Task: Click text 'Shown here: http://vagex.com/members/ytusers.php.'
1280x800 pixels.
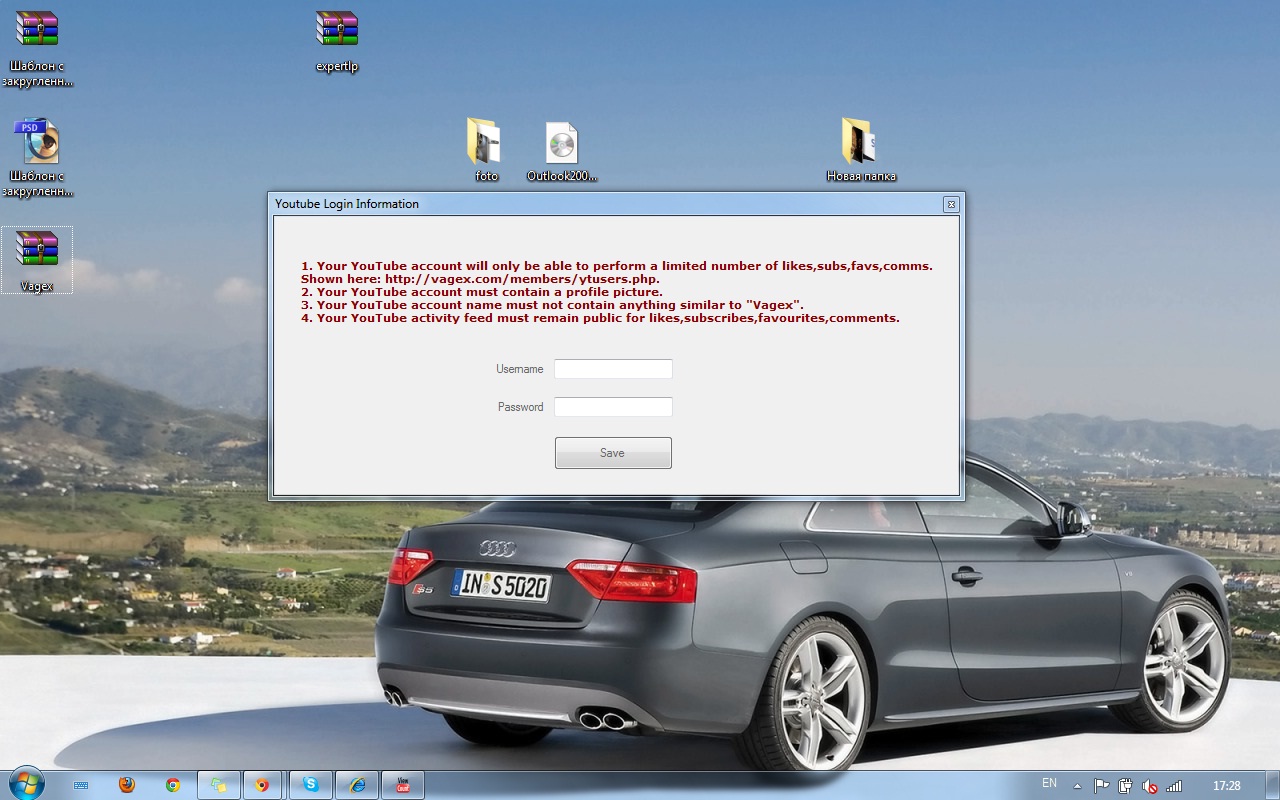Action: [x=480, y=279]
